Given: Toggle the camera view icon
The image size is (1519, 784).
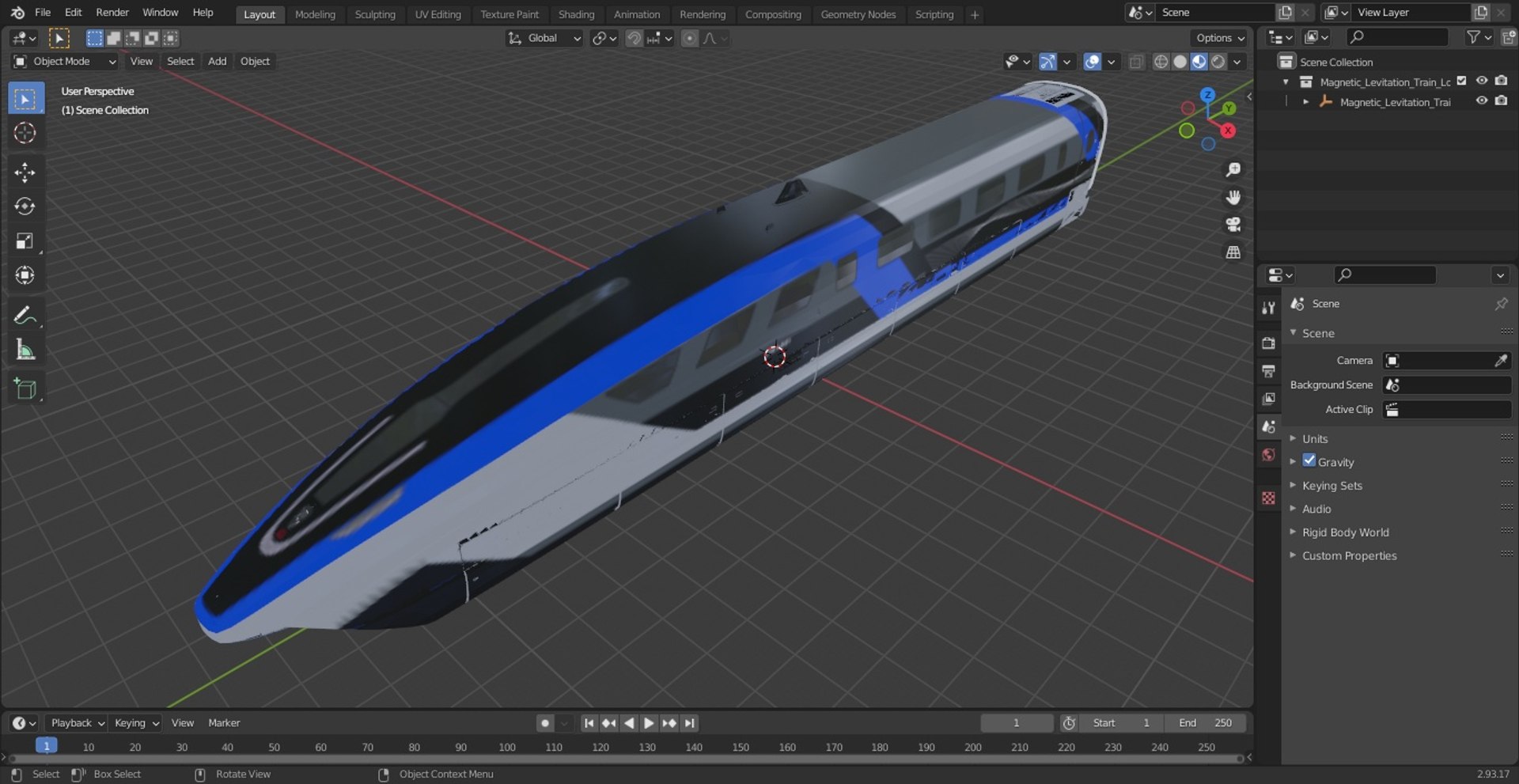Looking at the screenshot, I should tap(1233, 225).
